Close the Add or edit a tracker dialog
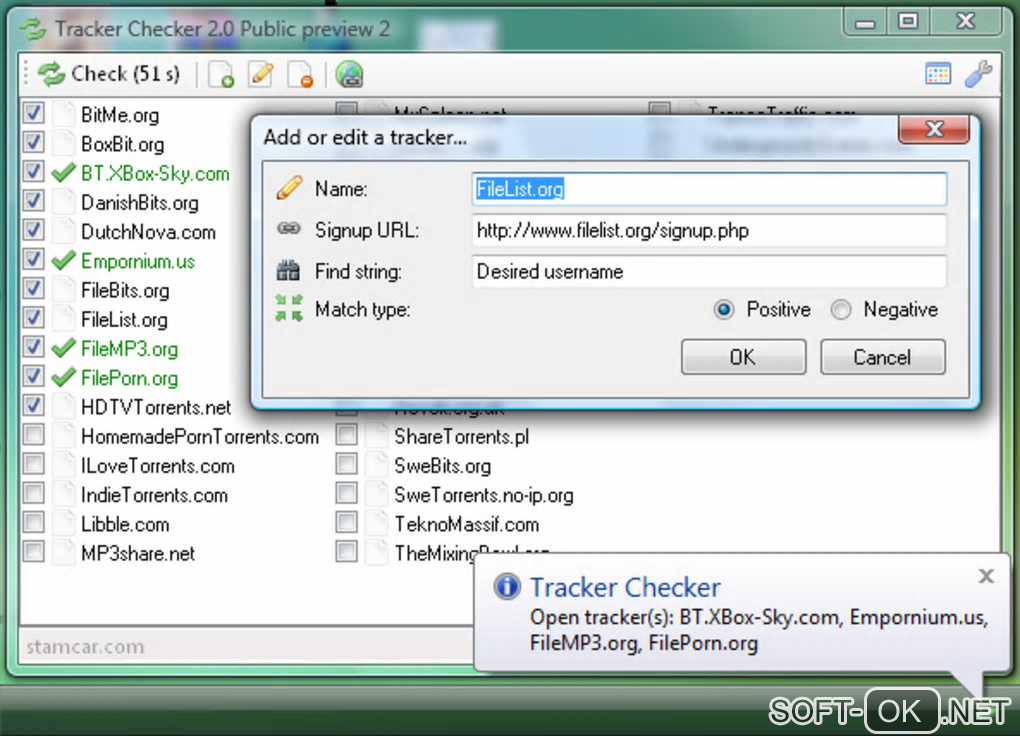The width and height of the screenshot is (1020, 736). [x=934, y=129]
